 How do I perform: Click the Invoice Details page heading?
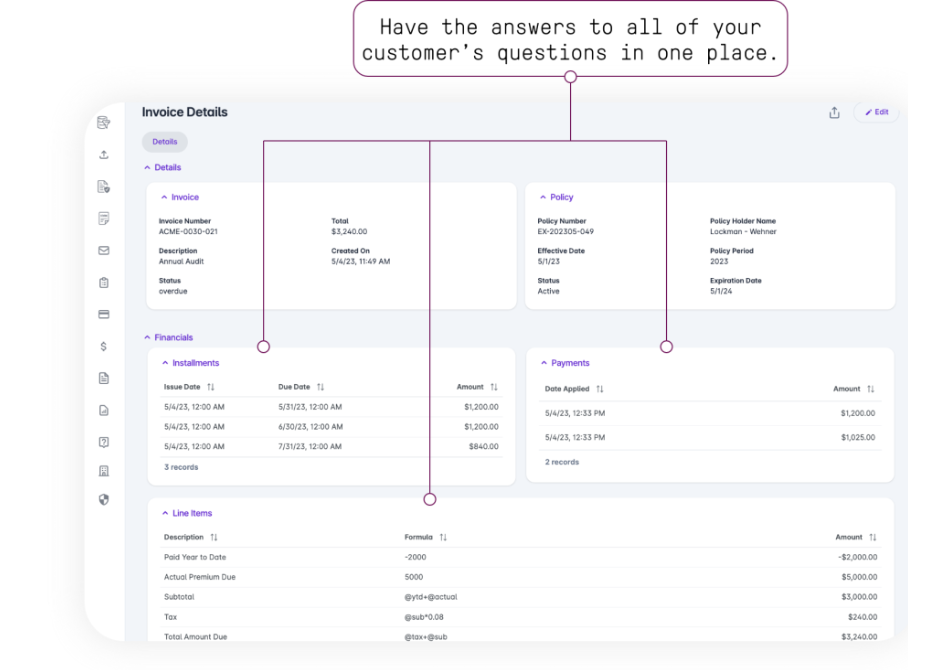185,112
